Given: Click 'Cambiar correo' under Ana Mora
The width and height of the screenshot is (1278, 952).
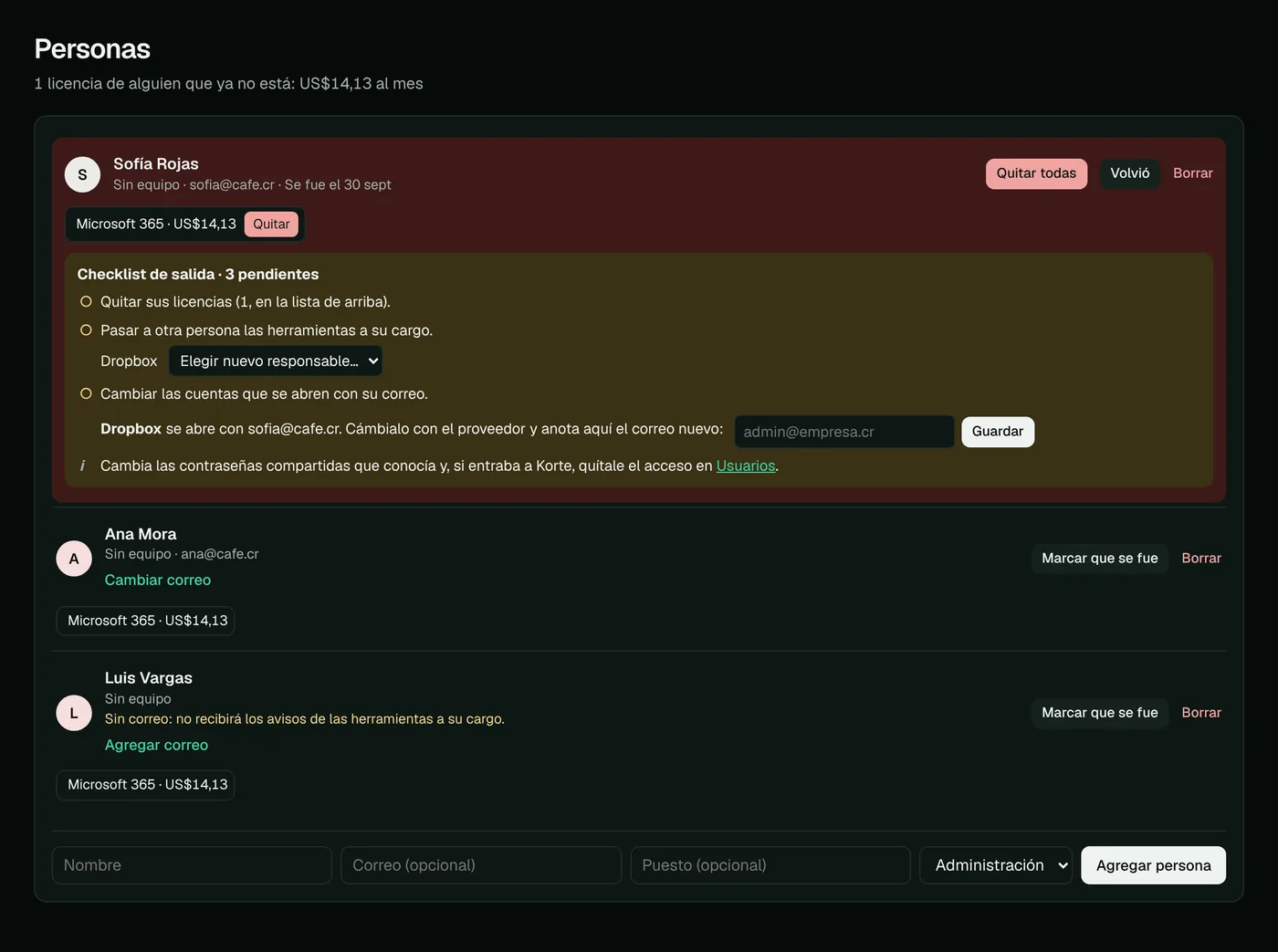Looking at the screenshot, I should [158, 580].
